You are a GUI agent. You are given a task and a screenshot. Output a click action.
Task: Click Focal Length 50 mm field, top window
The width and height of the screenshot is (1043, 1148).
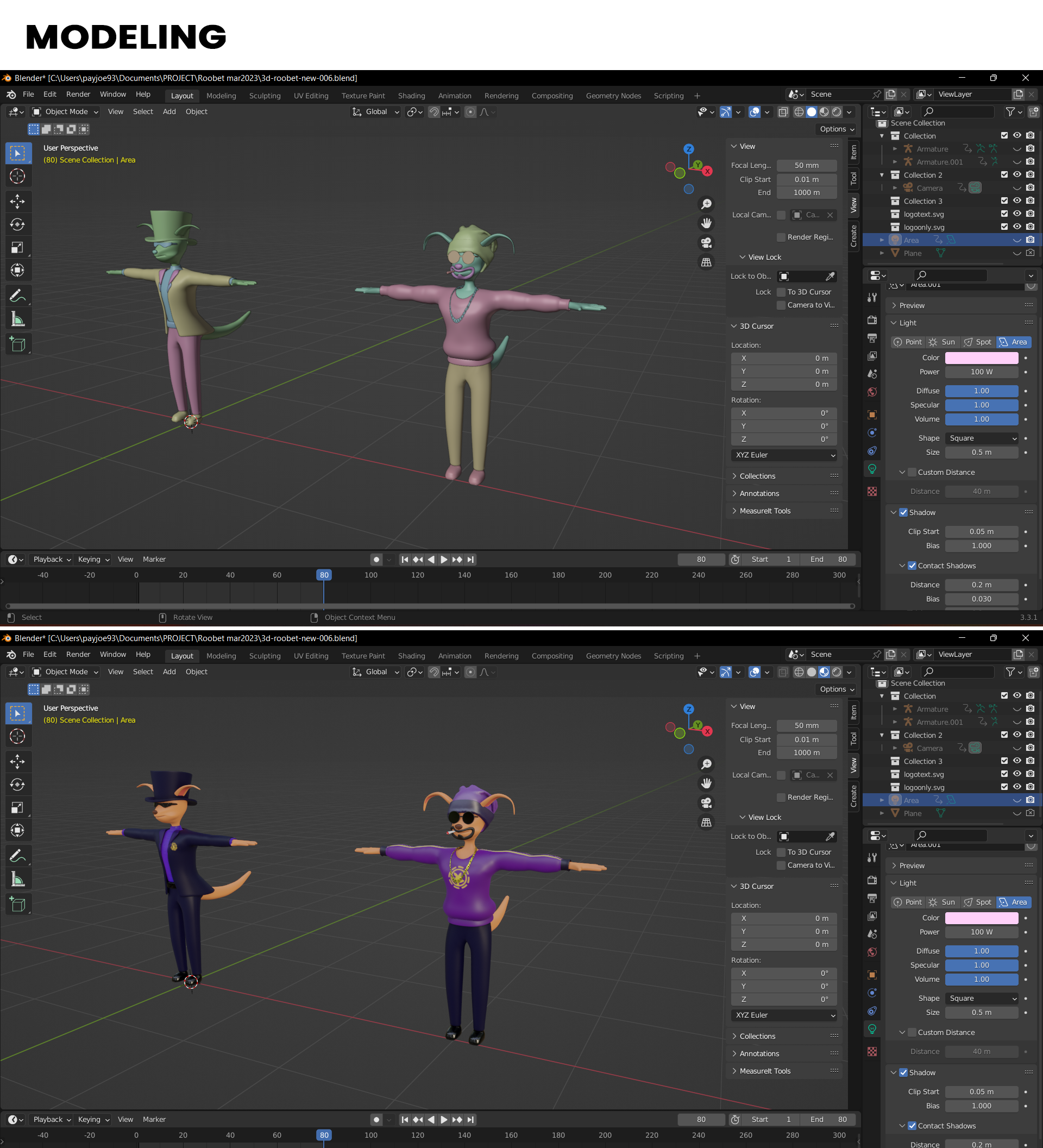pyautogui.click(x=807, y=166)
